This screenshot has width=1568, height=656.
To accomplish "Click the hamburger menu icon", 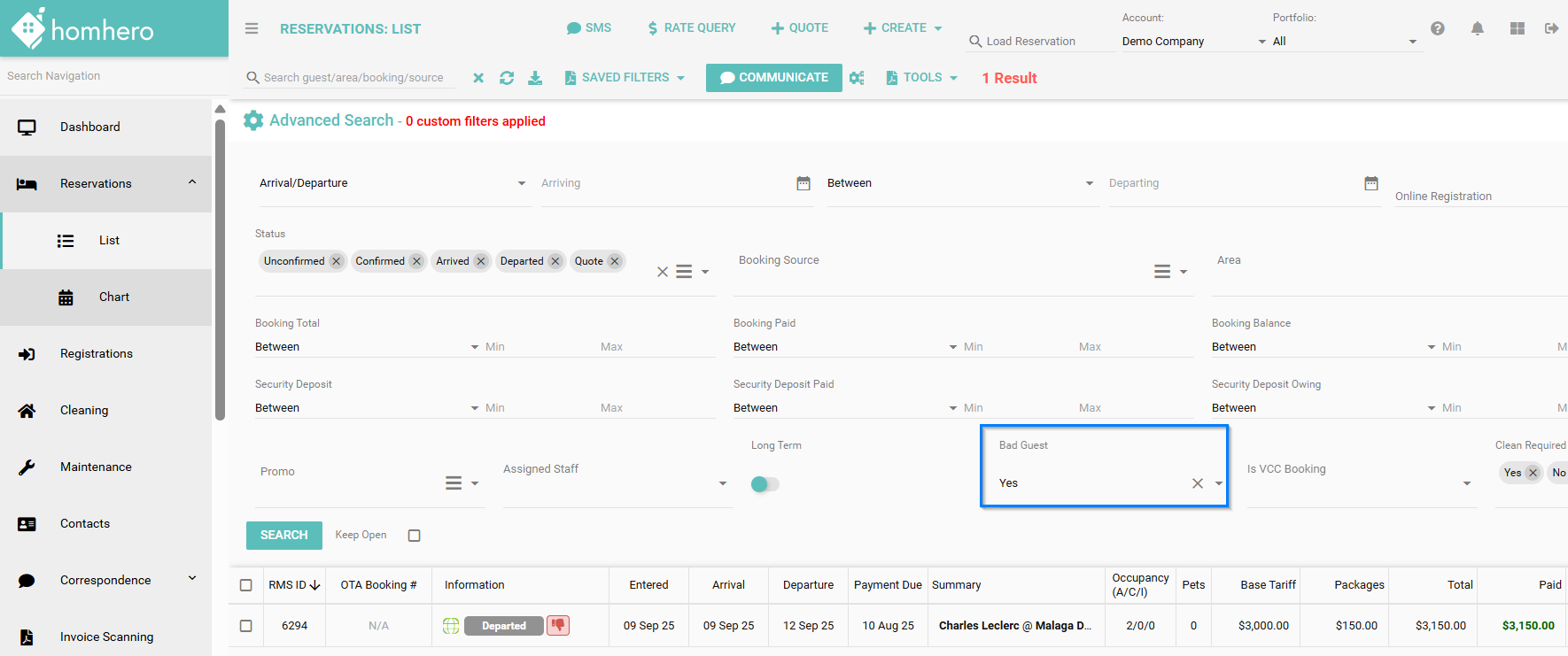I will point(252,28).
